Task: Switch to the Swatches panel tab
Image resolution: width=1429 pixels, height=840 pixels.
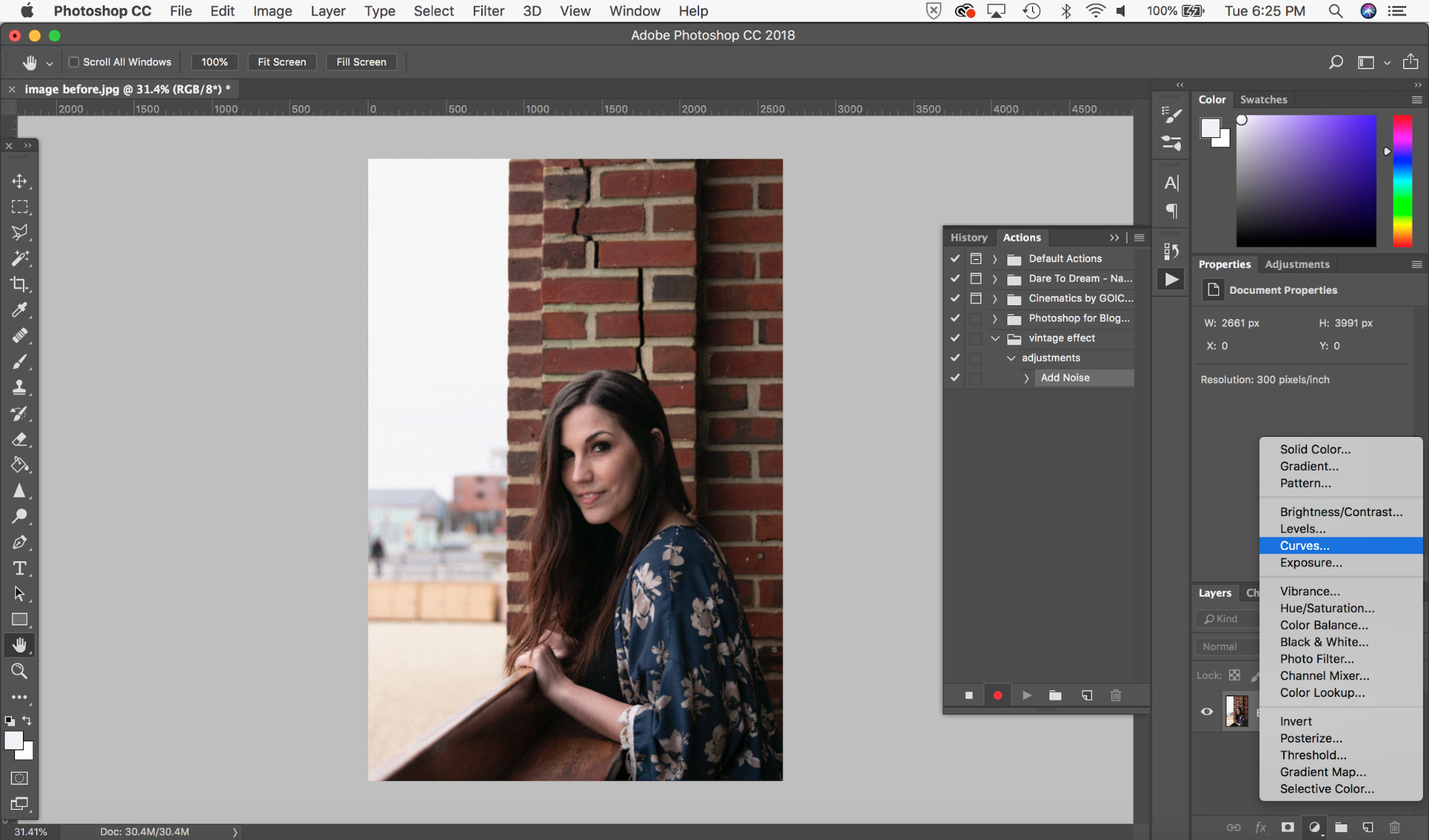Action: 1263,98
